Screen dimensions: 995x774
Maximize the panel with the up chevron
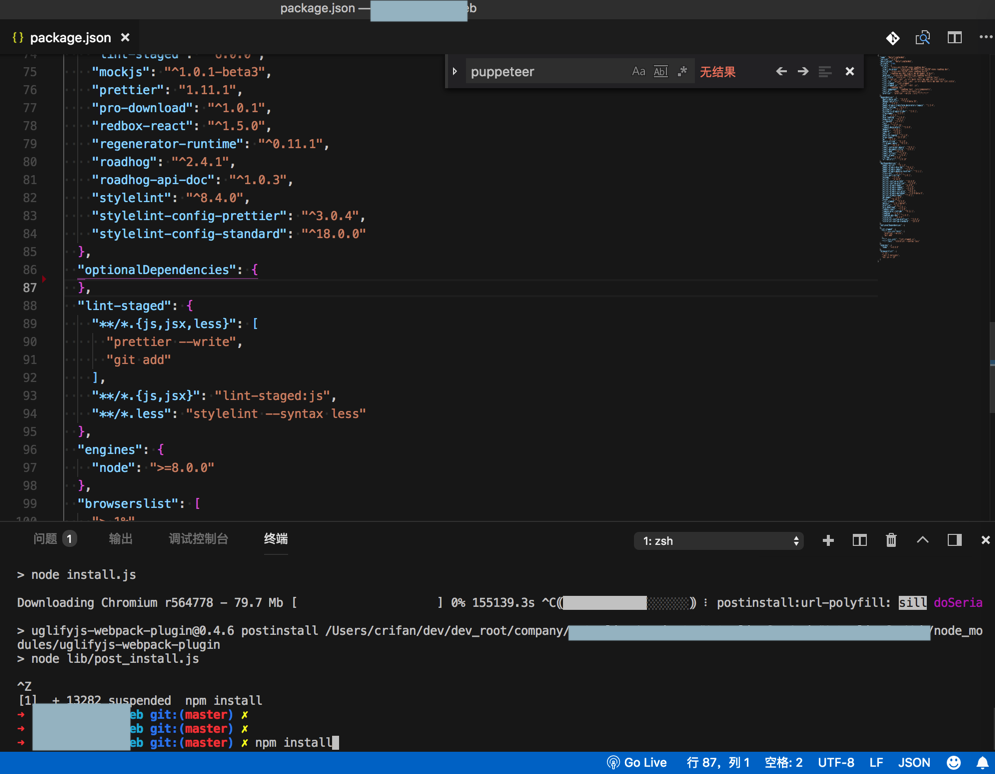923,541
